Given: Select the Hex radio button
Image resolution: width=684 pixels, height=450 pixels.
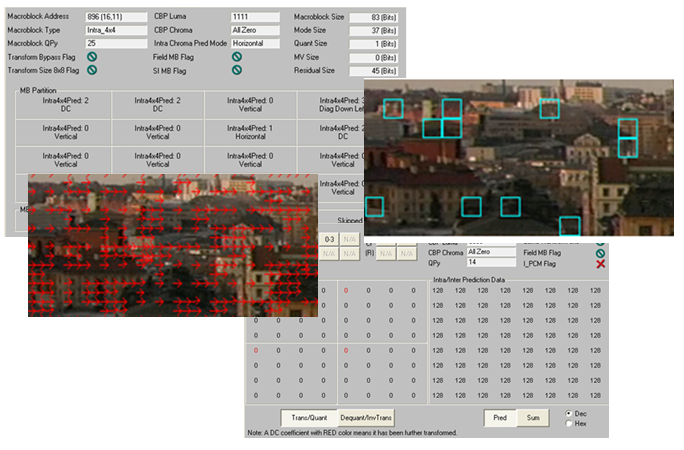Looking at the screenshot, I should (570, 423).
